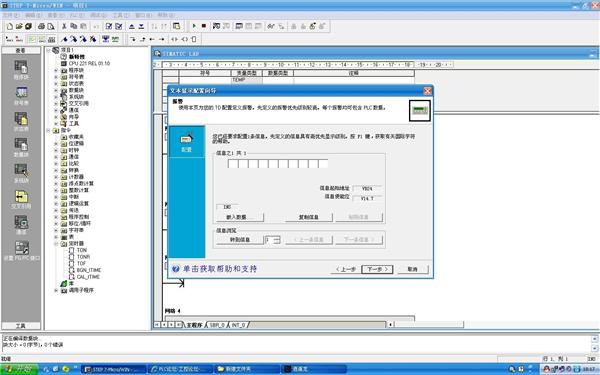This screenshot has height=375, width=600.
Task: Open the PLC menu
Action: (x=77, y=15)
